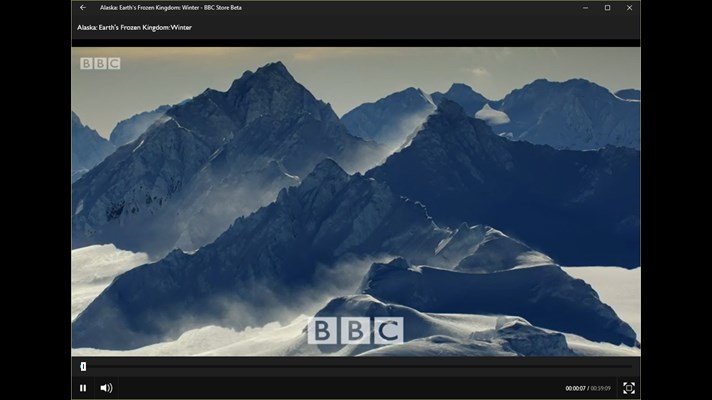
Task: Maximize the BBC Store window
Action: click(x=608, y=8)
